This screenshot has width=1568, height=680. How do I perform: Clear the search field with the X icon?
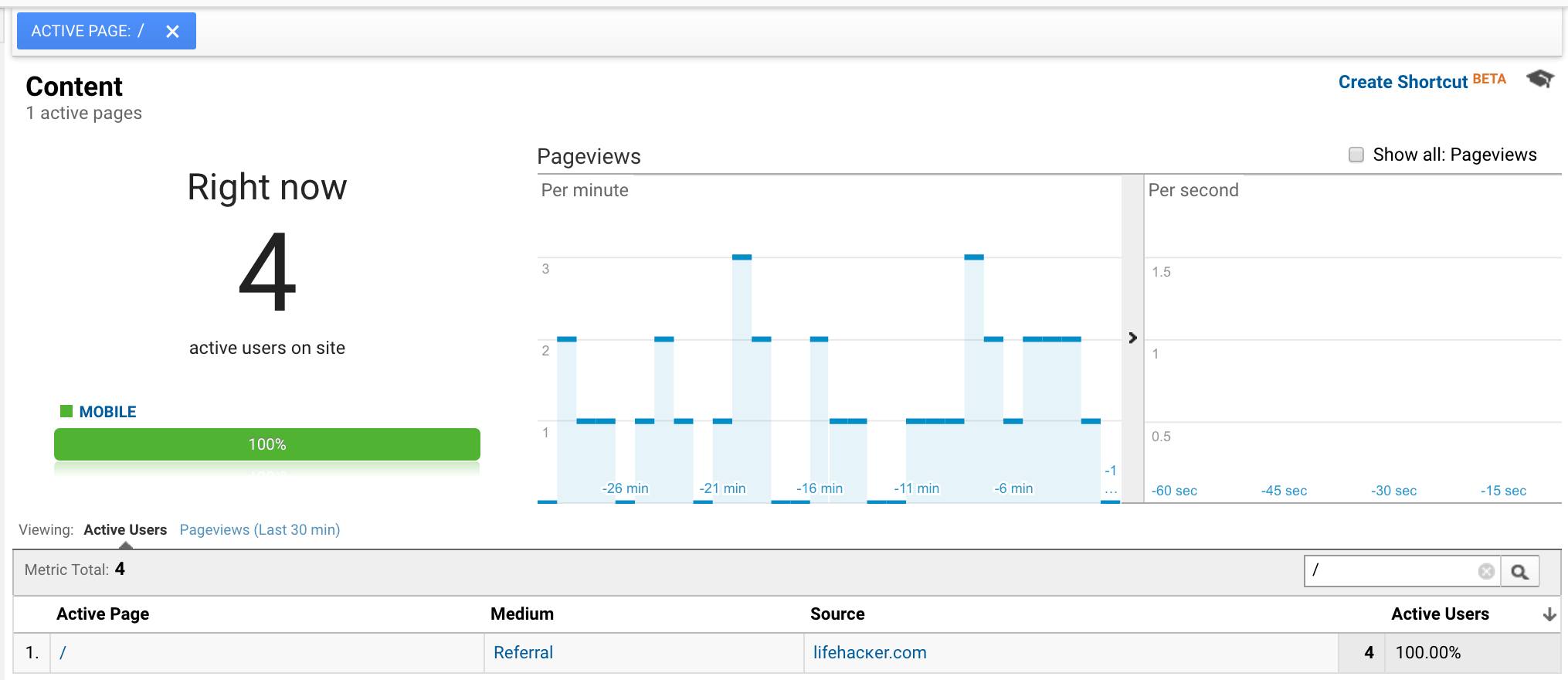coord(1486,571)
